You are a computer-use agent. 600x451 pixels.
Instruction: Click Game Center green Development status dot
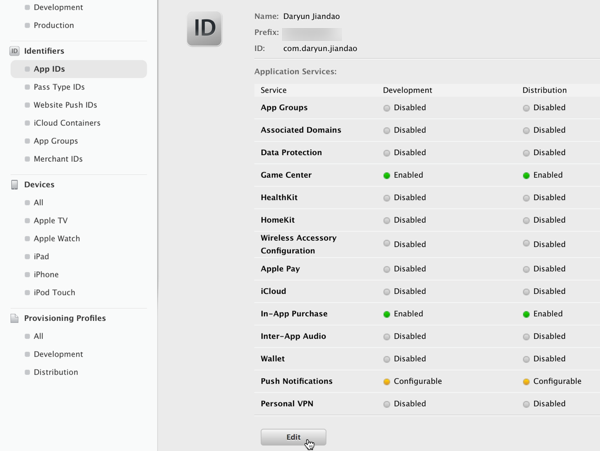387,176
